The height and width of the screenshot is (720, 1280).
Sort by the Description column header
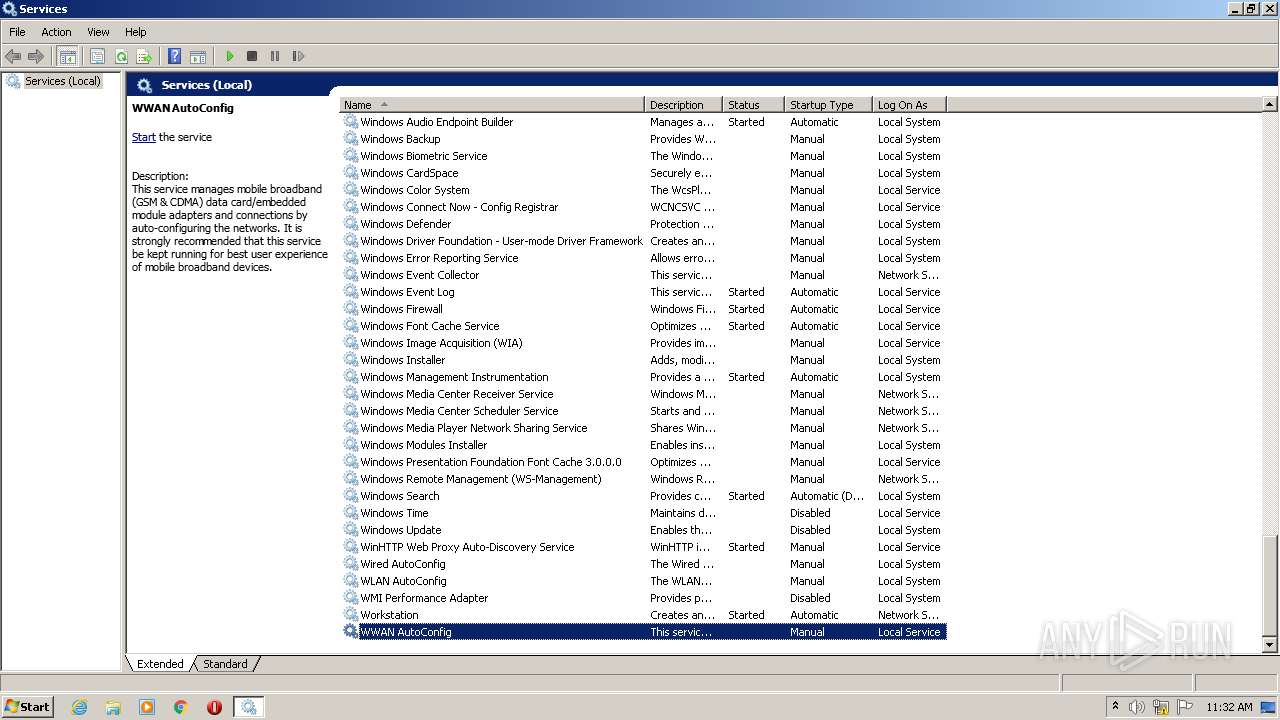pos(683,105)
